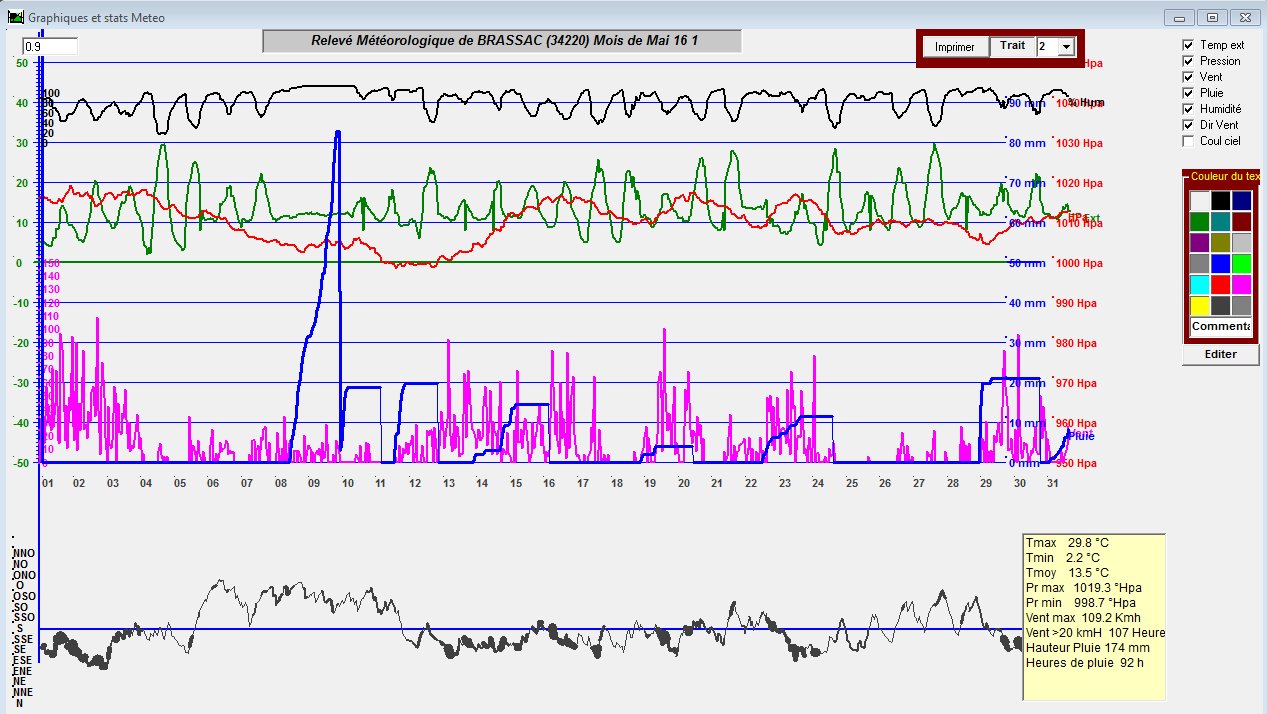Screen dimensions: 1267x714
Task: Click the 1030 Hpa axis label
Action: pyautogui.click(x=1080, y=144)
